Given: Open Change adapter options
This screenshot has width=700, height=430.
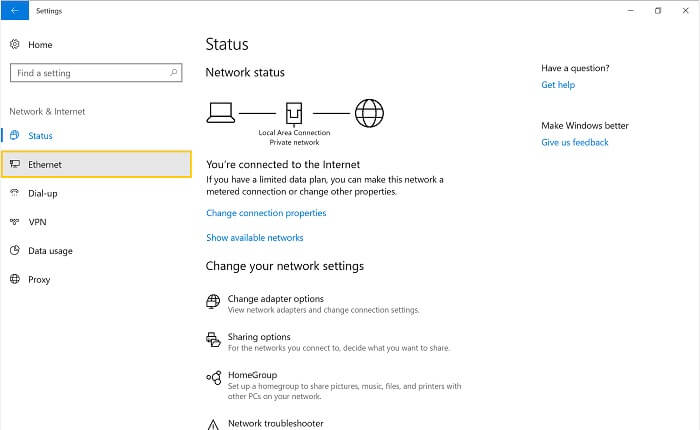Looking at the screenshot, I should pyautogui.click(x=275, y=299).
